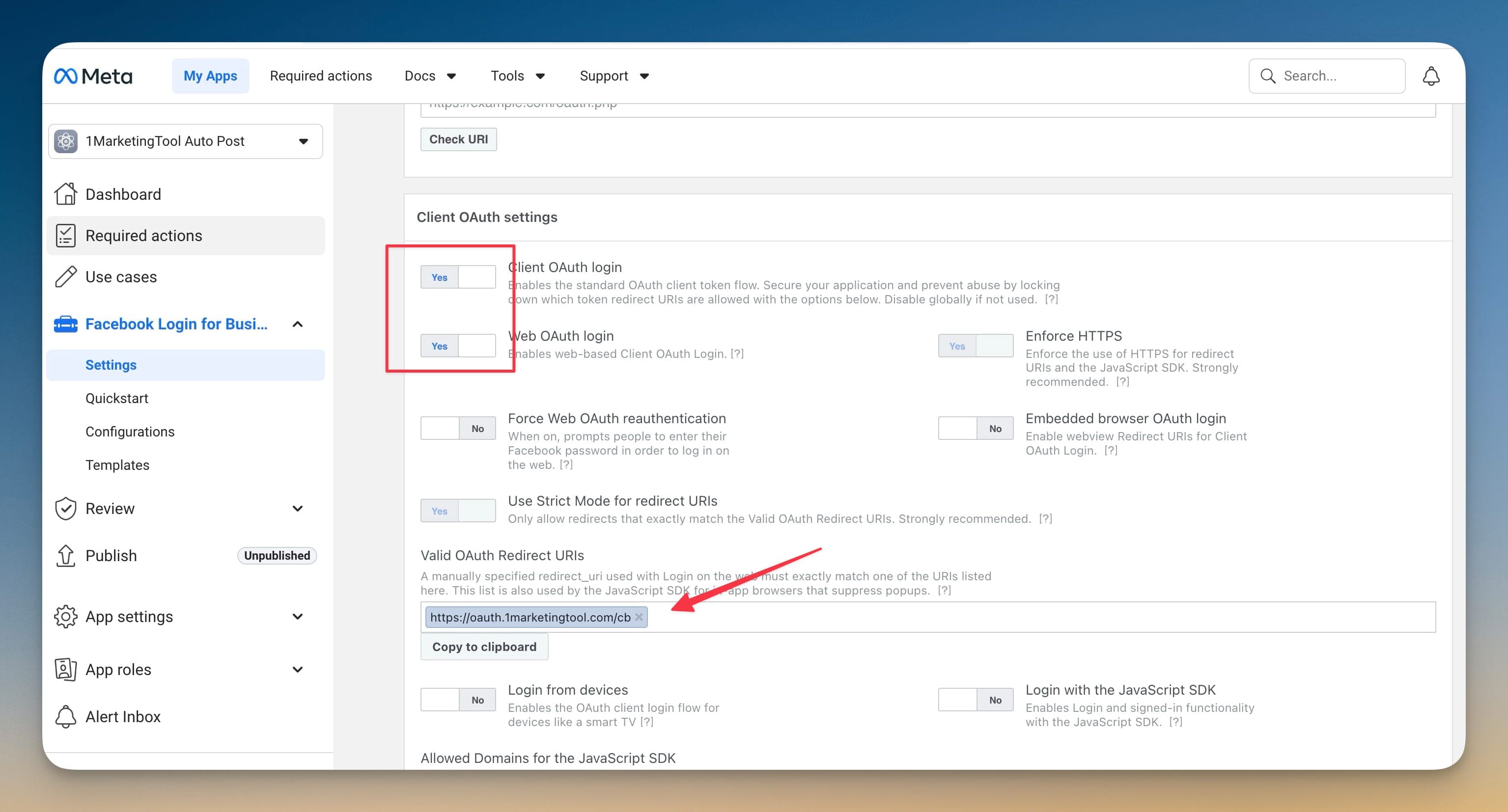Click the Review shield icon
The width and height of the screenshot is (1508, 812).
(x=65, y=509)
